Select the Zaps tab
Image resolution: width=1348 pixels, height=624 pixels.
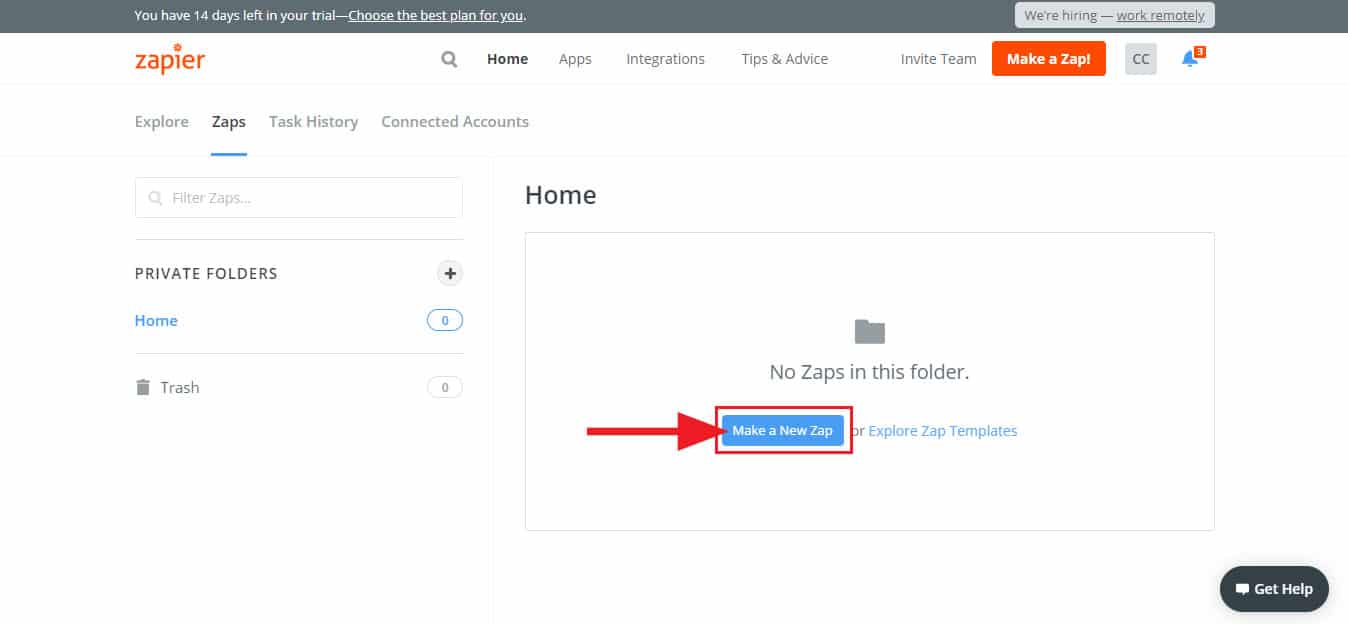pos(228,121)
